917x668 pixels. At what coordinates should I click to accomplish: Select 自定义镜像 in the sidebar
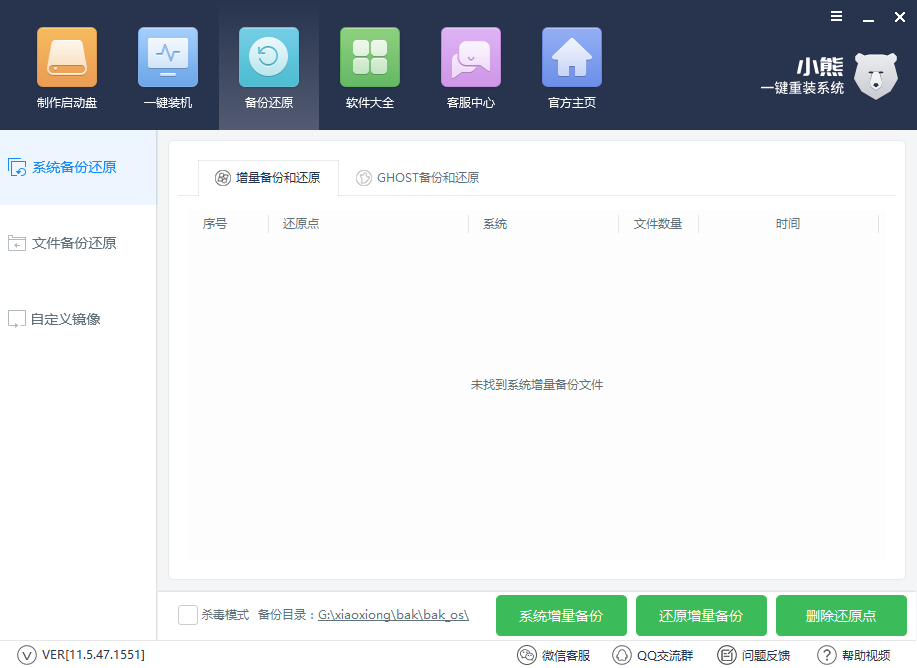65,319
